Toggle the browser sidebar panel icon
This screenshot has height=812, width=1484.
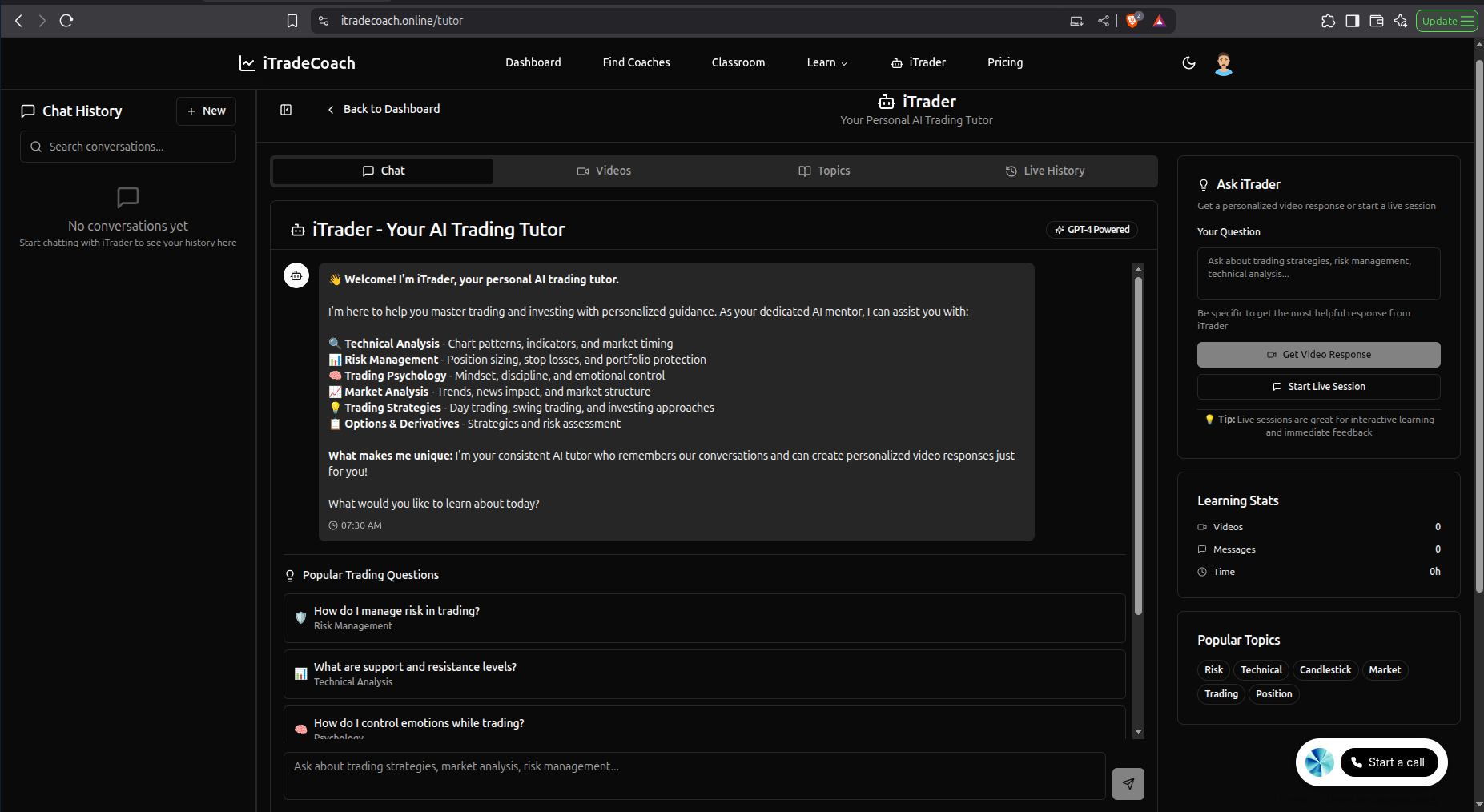click(x=1353, y=21)
